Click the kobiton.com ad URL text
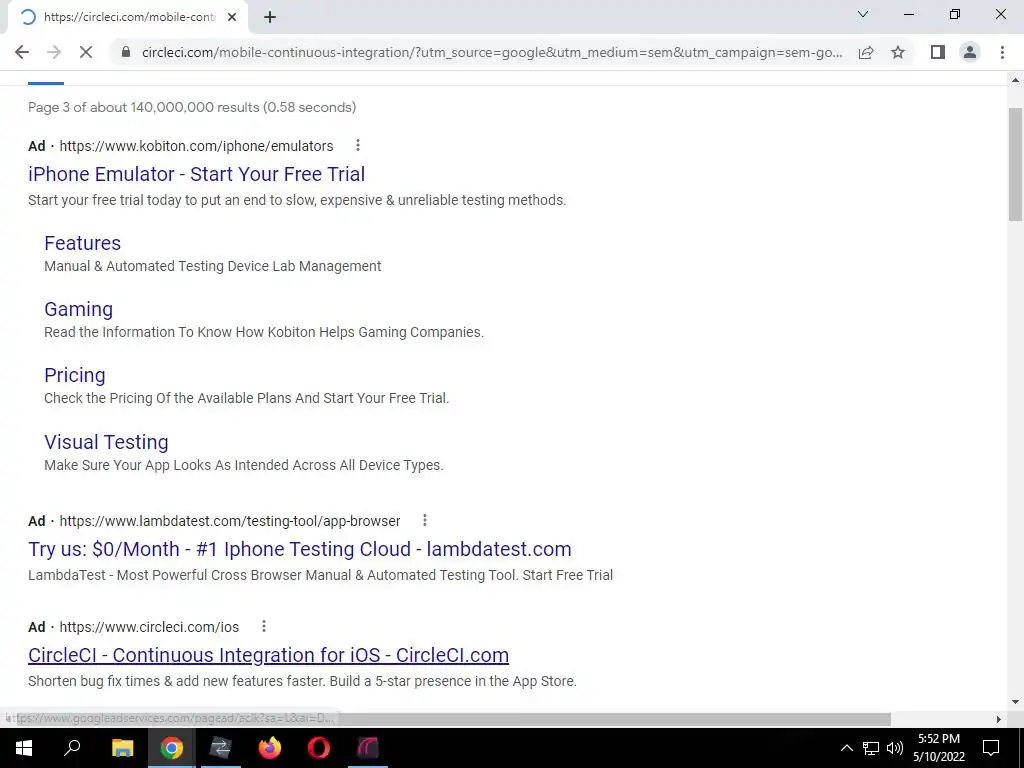This screenshot has height=768, width=1024. [x=197, y=146]
